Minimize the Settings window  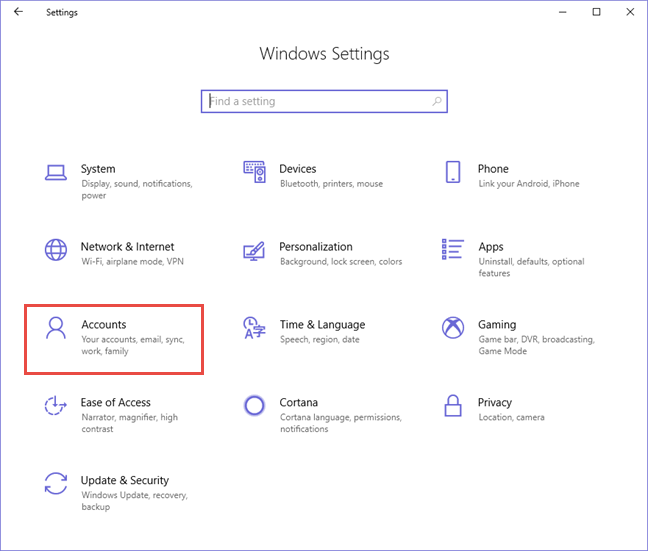coord(562,12)
